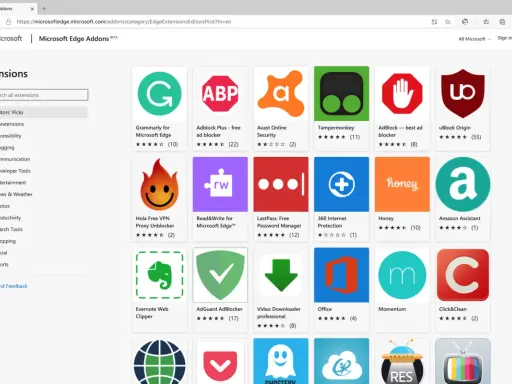Click the AdBlock red hand icon

(x=402, y=93)
